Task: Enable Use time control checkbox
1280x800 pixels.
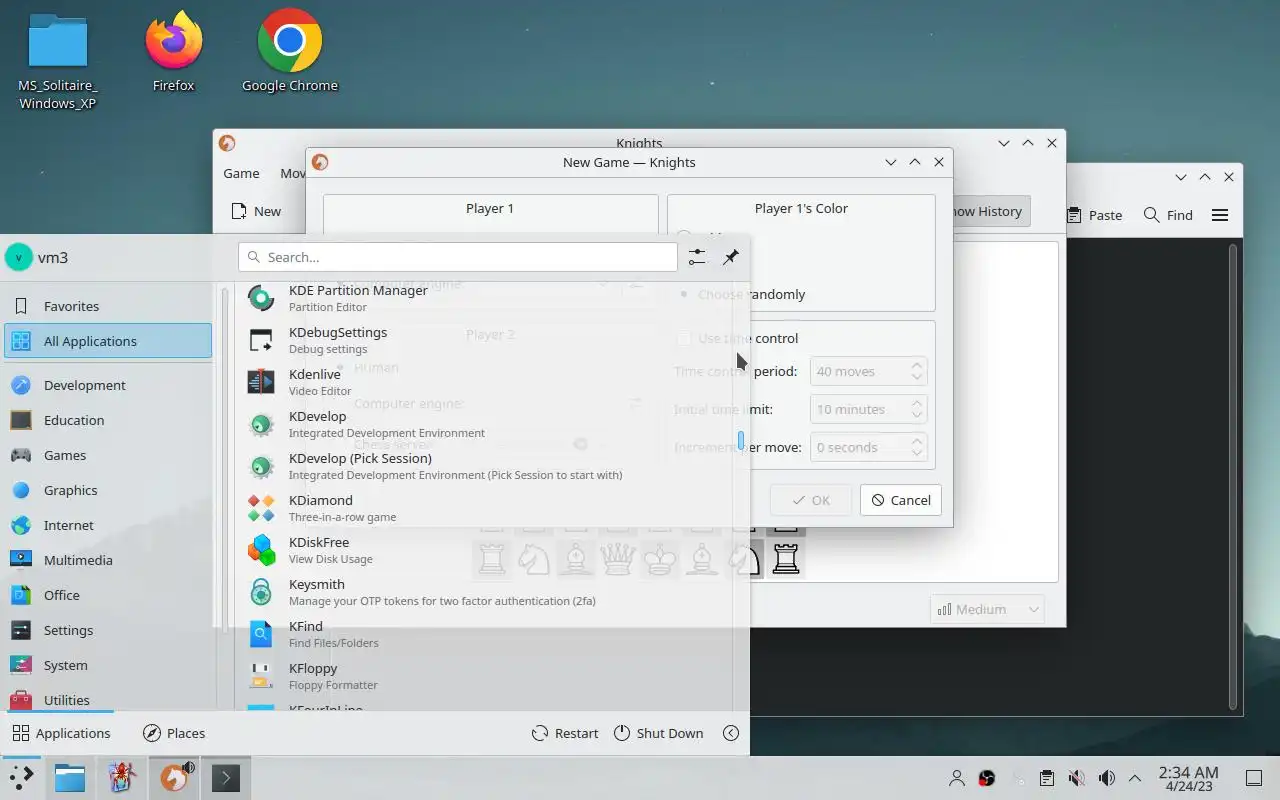Action: click(738, 338)
